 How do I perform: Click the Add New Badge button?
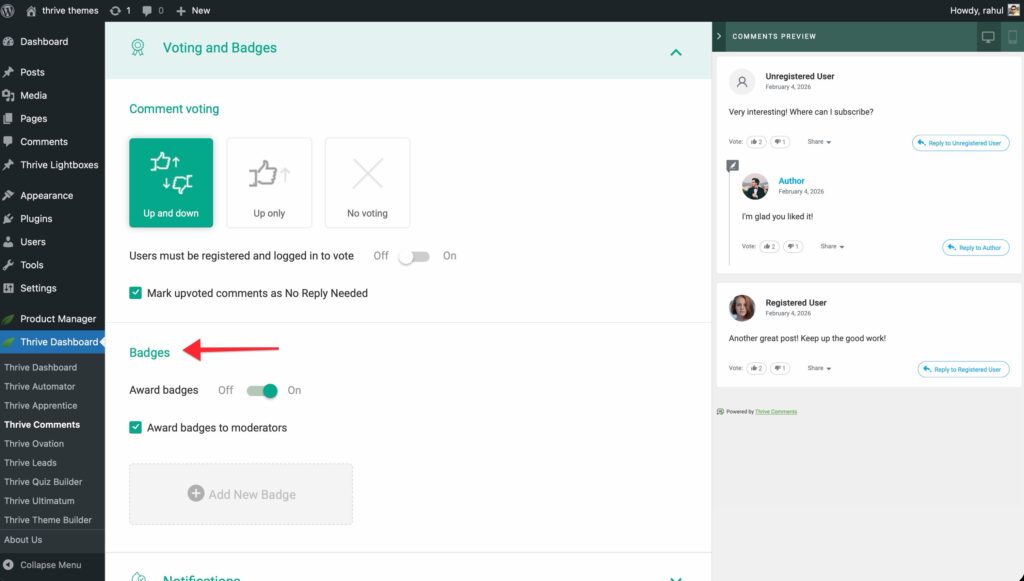click(241, 494)
